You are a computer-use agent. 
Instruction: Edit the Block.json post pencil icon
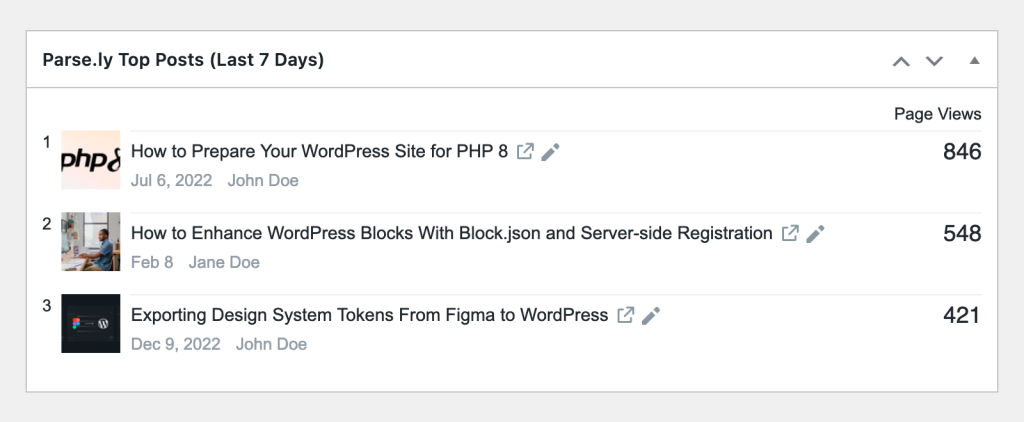tap(815, 233)
